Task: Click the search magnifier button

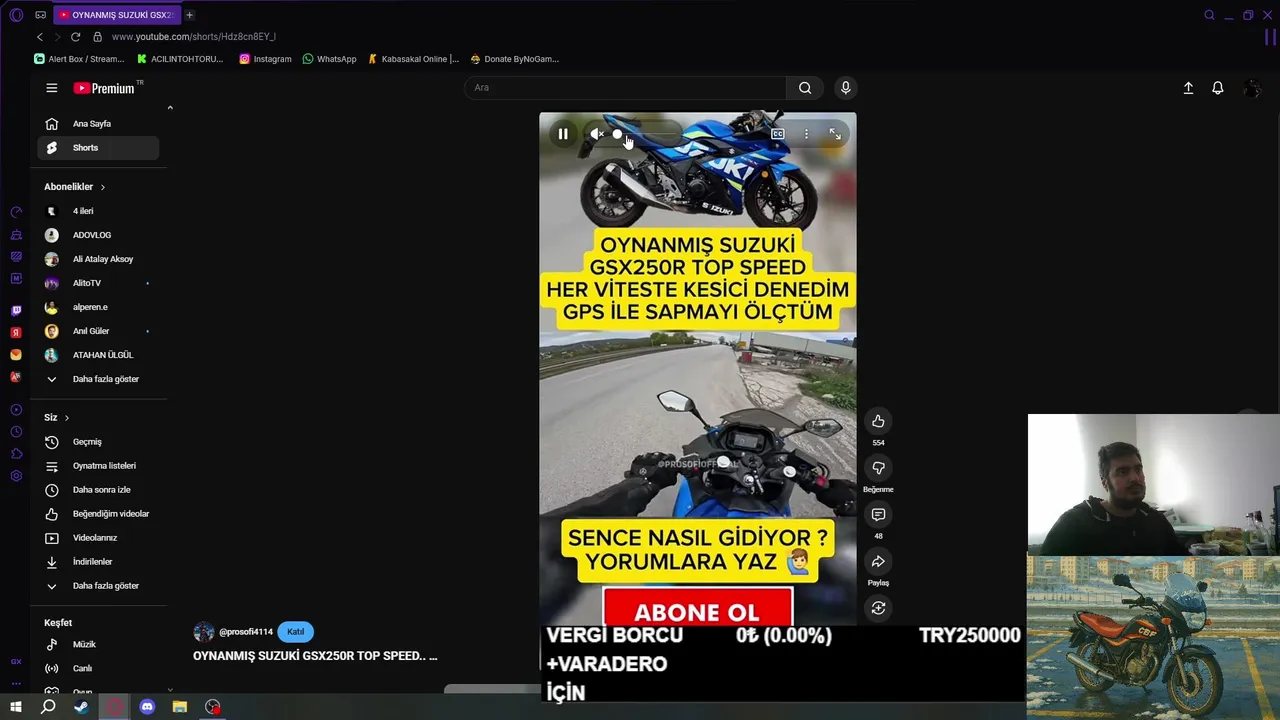Action: [805, 88]
